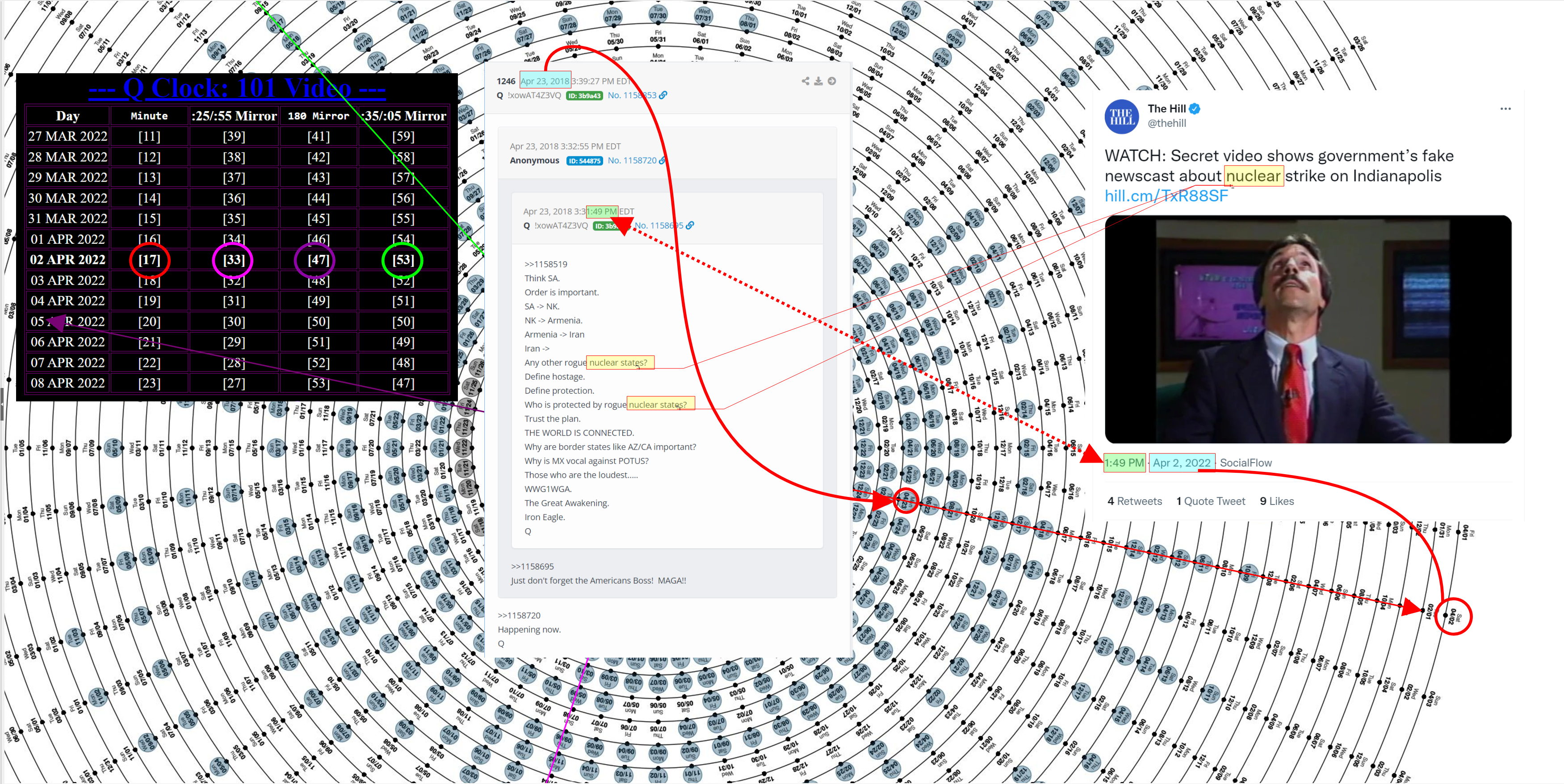1564x784 pixels.
Task: Click the blue verified badge next to The Hill
Action: (x=1194, y=108)
